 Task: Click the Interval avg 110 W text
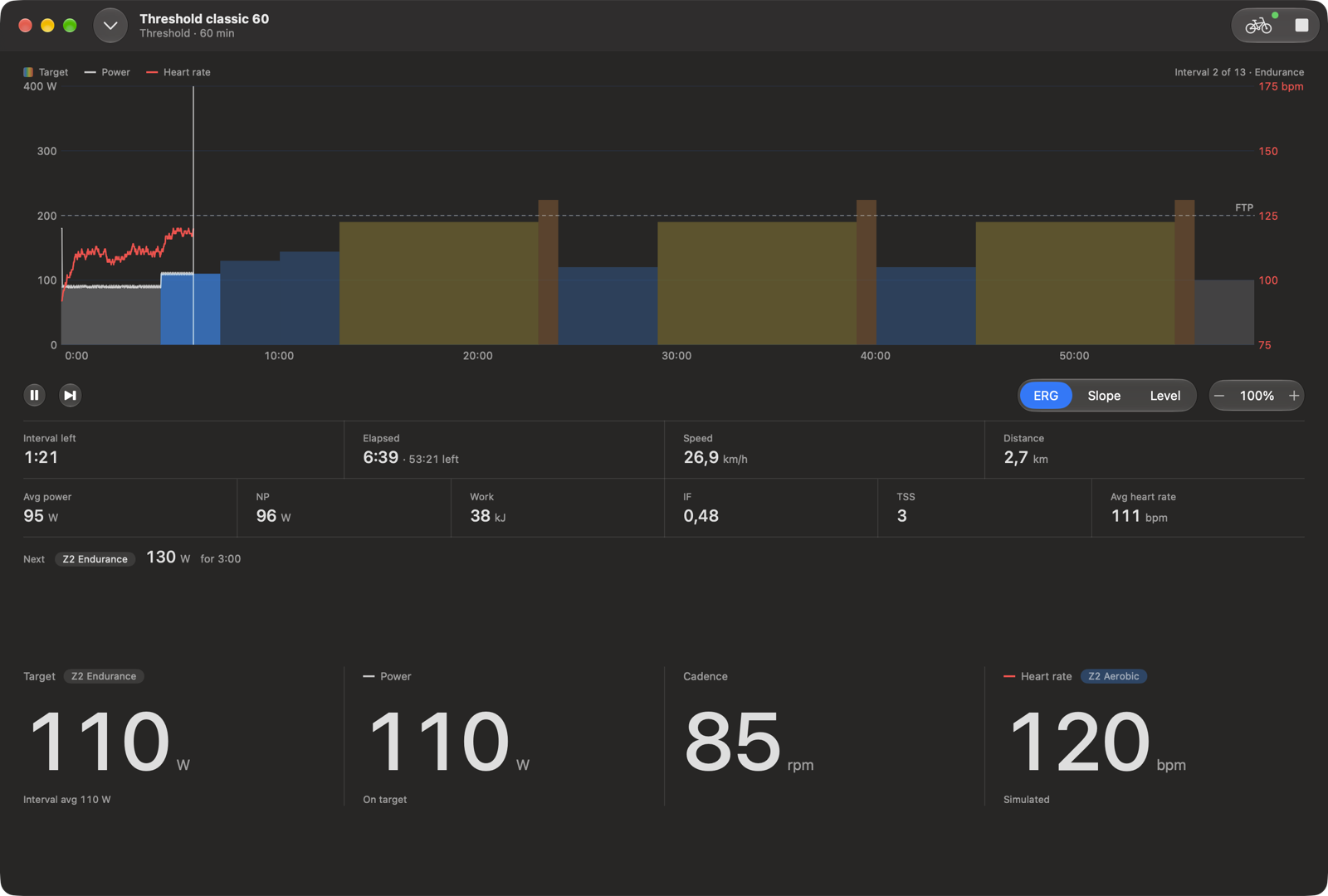coord(67,800)
